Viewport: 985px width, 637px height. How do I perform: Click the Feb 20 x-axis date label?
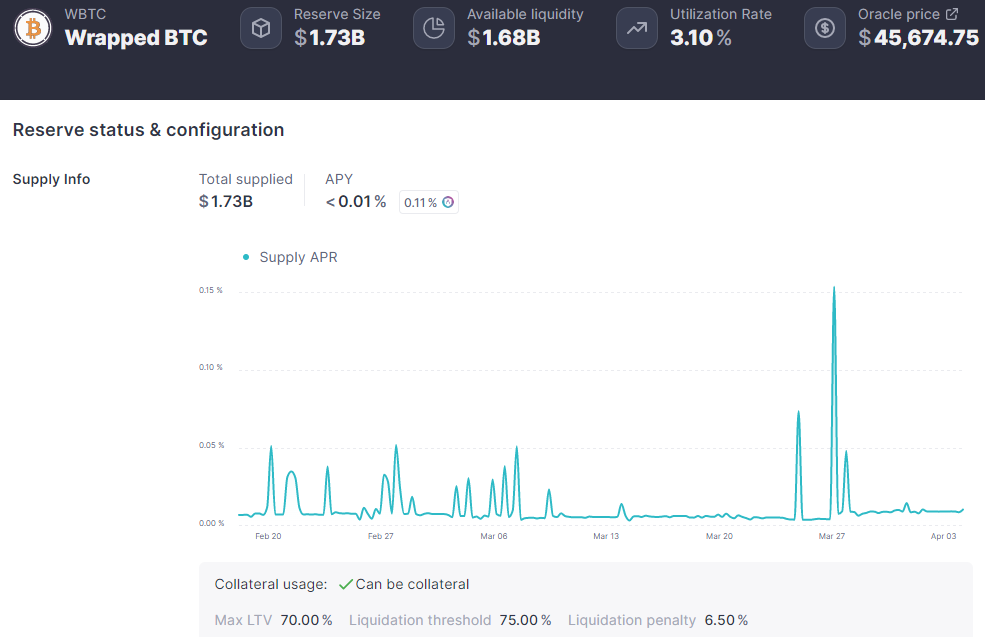pos(268,536)
